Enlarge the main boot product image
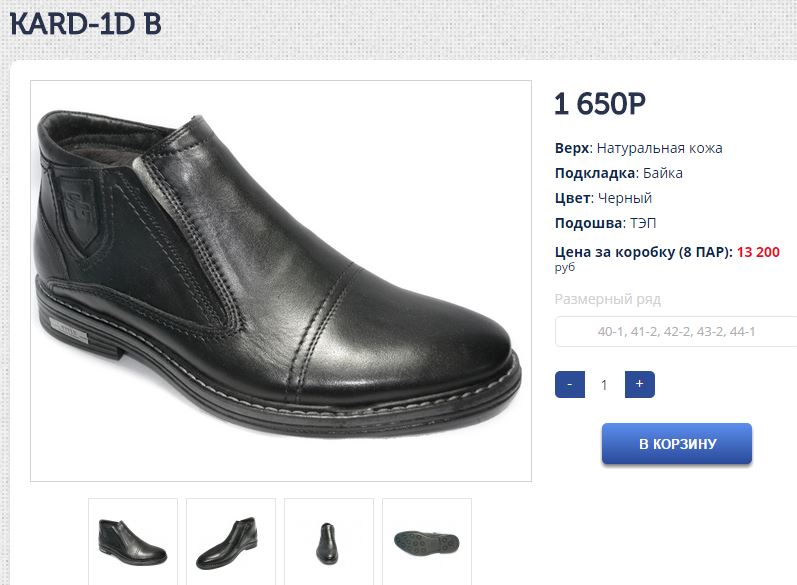The image size is (797, 585). point(281,281)
